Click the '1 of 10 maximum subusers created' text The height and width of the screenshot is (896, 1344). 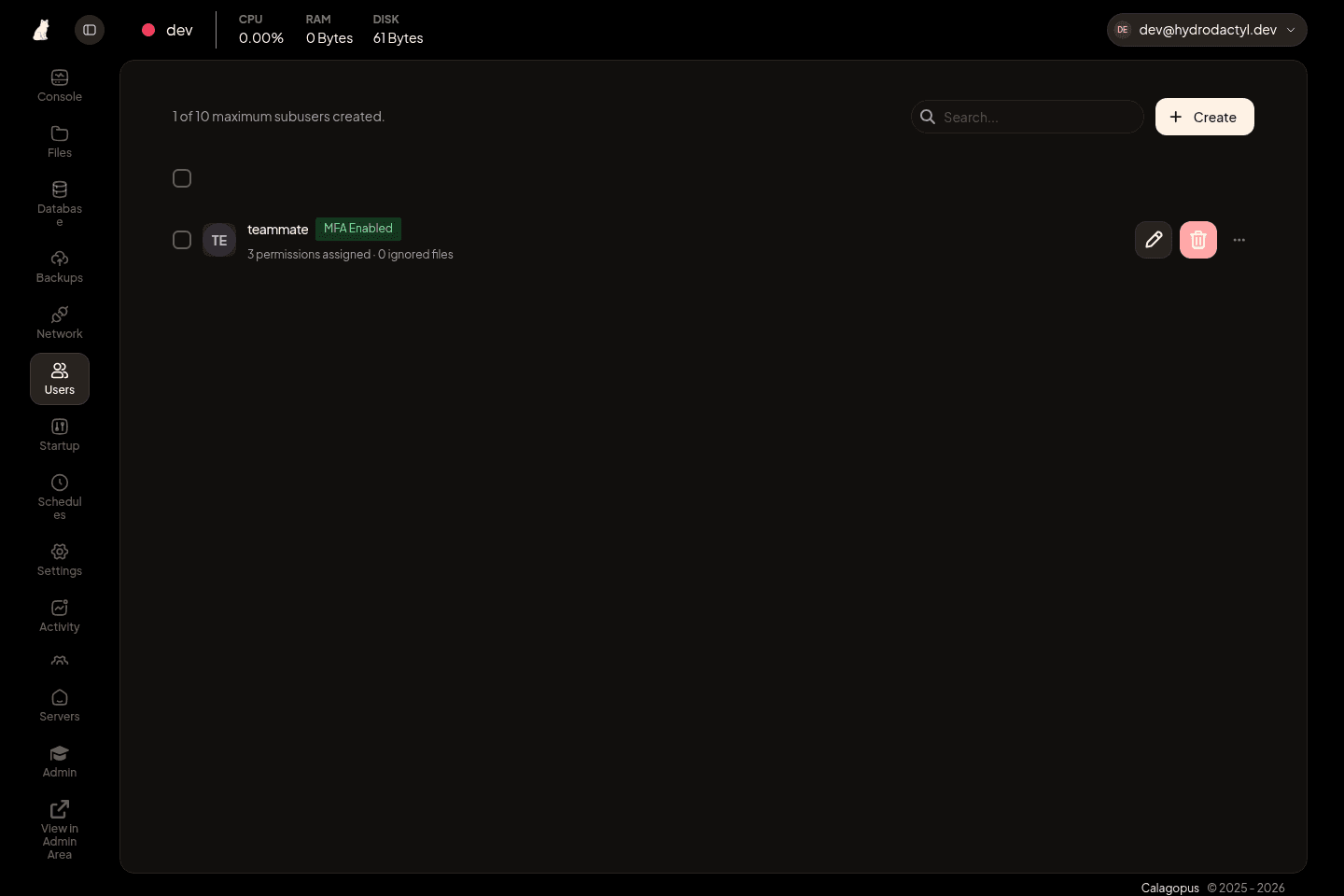tap(278, 117)
